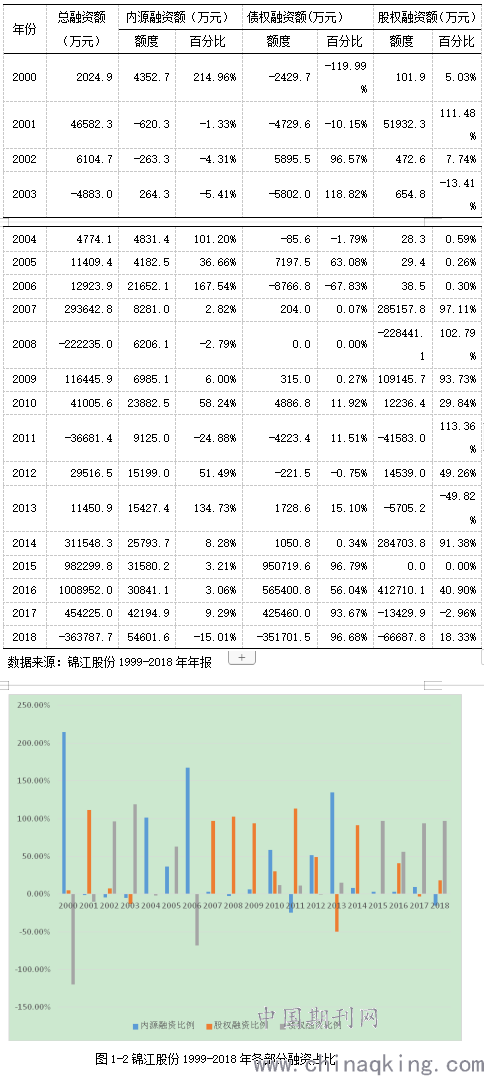The height and width of the screenshot is (1076, 484).
Task: Click the 总融资额 header cell
Action: coord(81,28)
